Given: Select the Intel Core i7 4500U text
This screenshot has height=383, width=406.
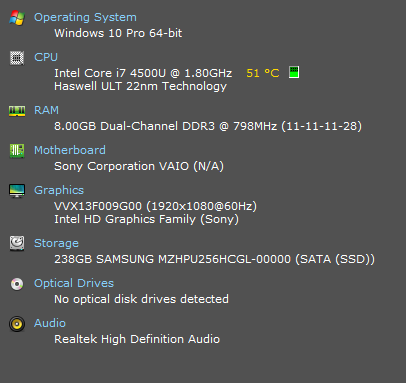Looking at the screenshot, I should [111, 73].
